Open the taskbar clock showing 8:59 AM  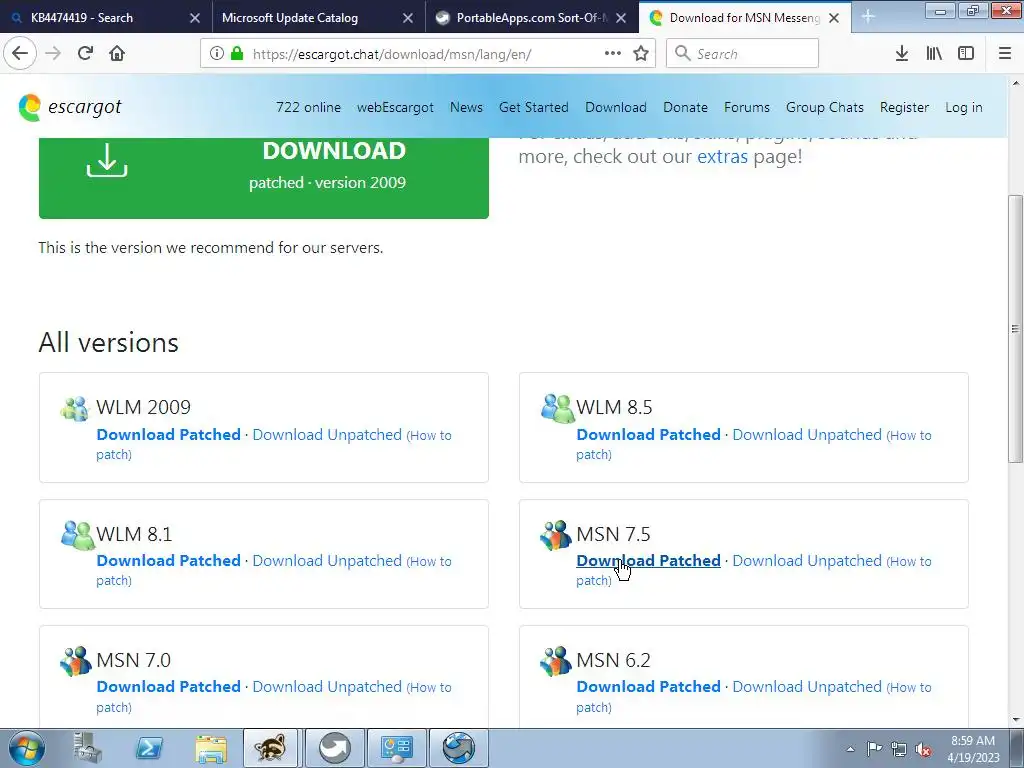coord(973,749)
